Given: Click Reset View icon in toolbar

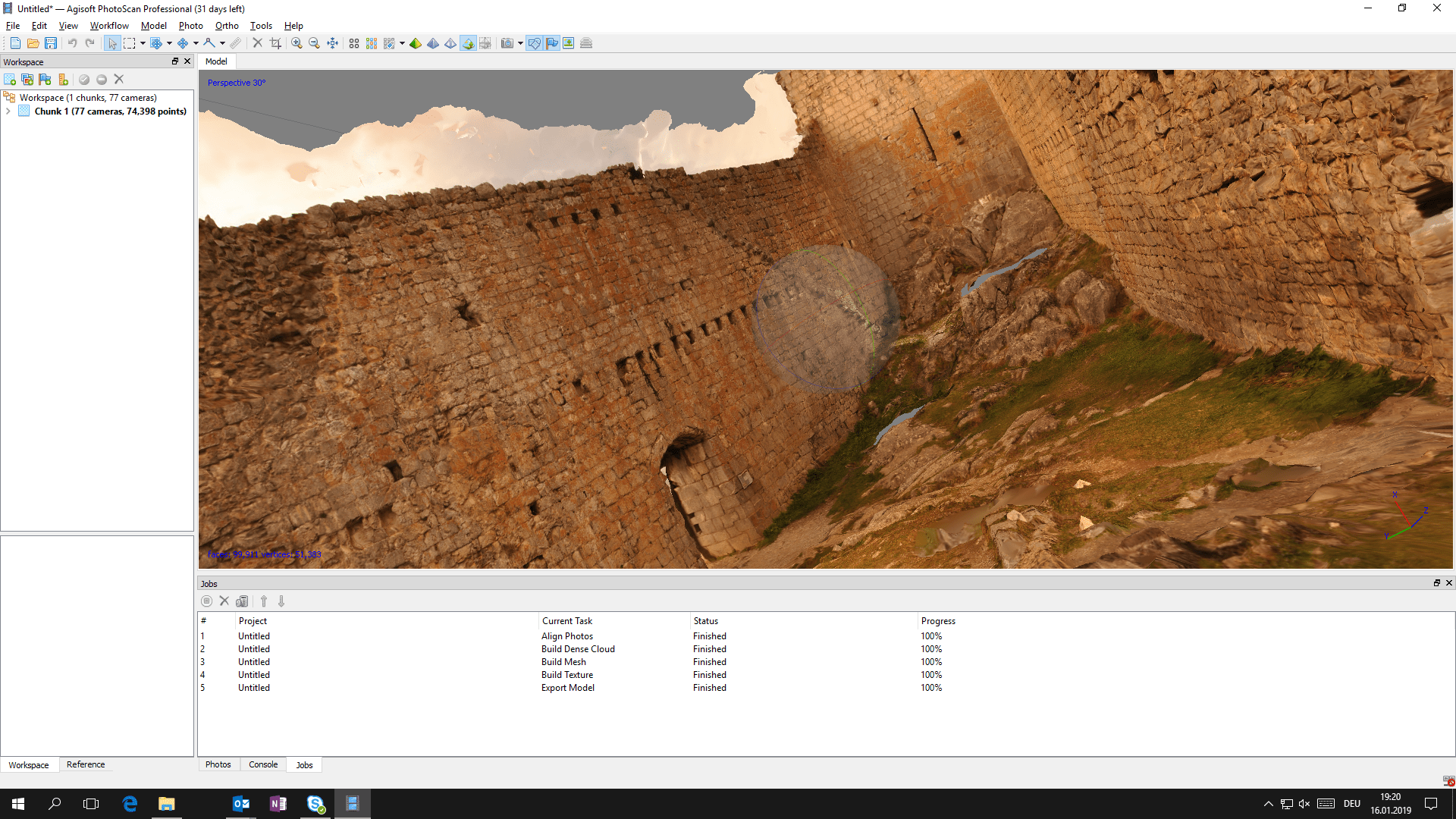Looking at the screenshot, I should click(332, 43).
